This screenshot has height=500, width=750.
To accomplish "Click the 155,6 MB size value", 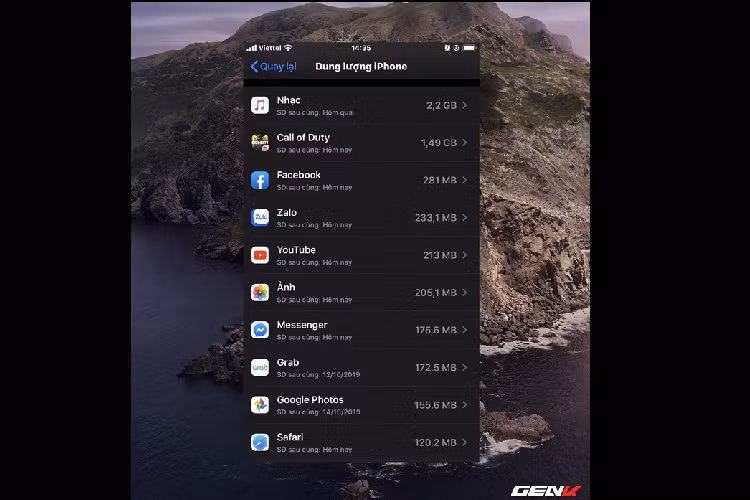I will point(435,405).
